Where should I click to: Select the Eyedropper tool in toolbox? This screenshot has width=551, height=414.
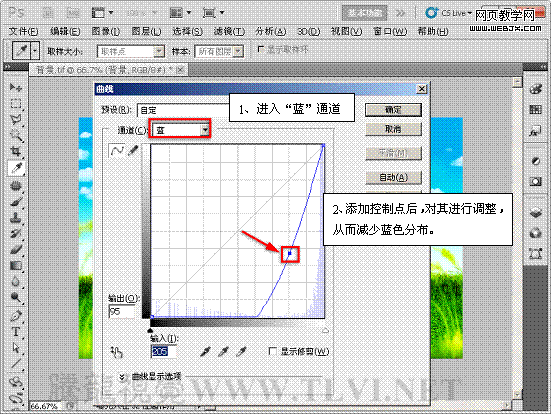(16, 168)
